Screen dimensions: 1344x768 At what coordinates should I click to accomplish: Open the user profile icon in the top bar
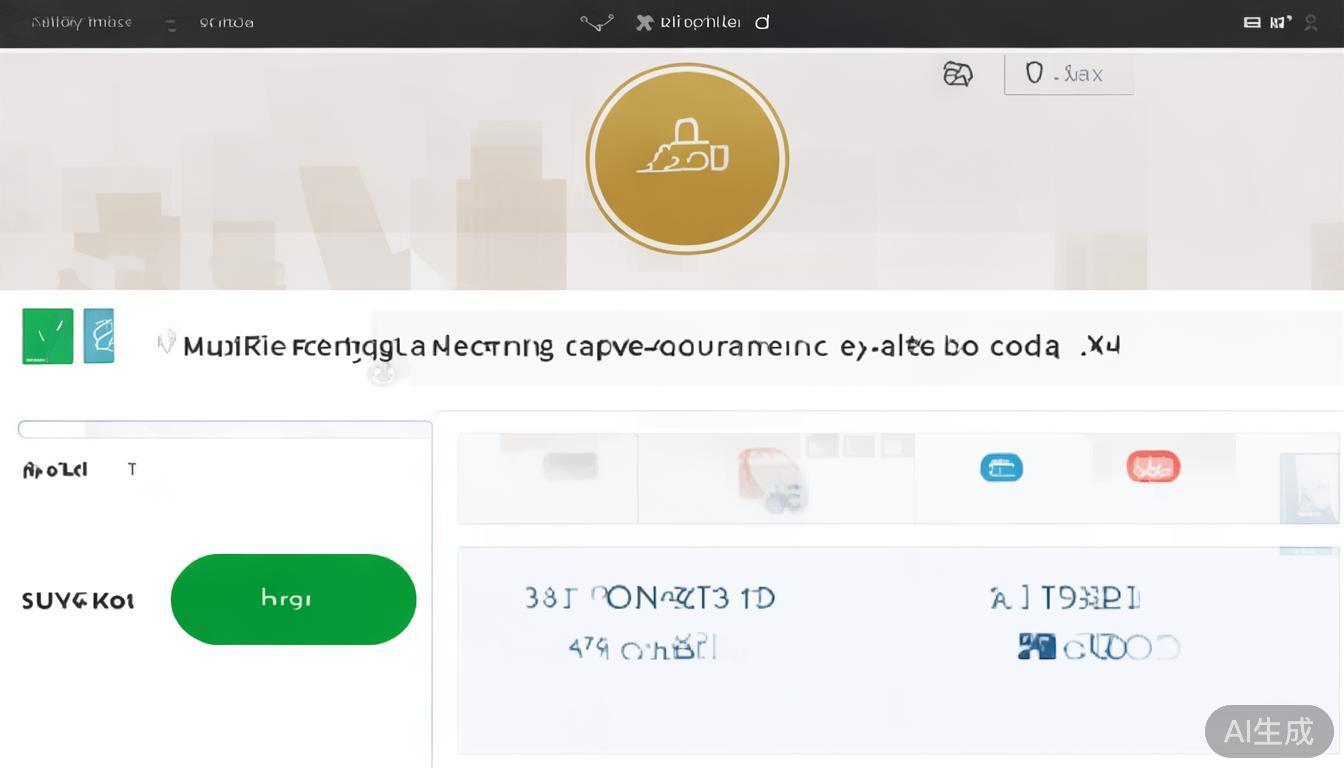pyautogui.click(x=1311, y=22)
